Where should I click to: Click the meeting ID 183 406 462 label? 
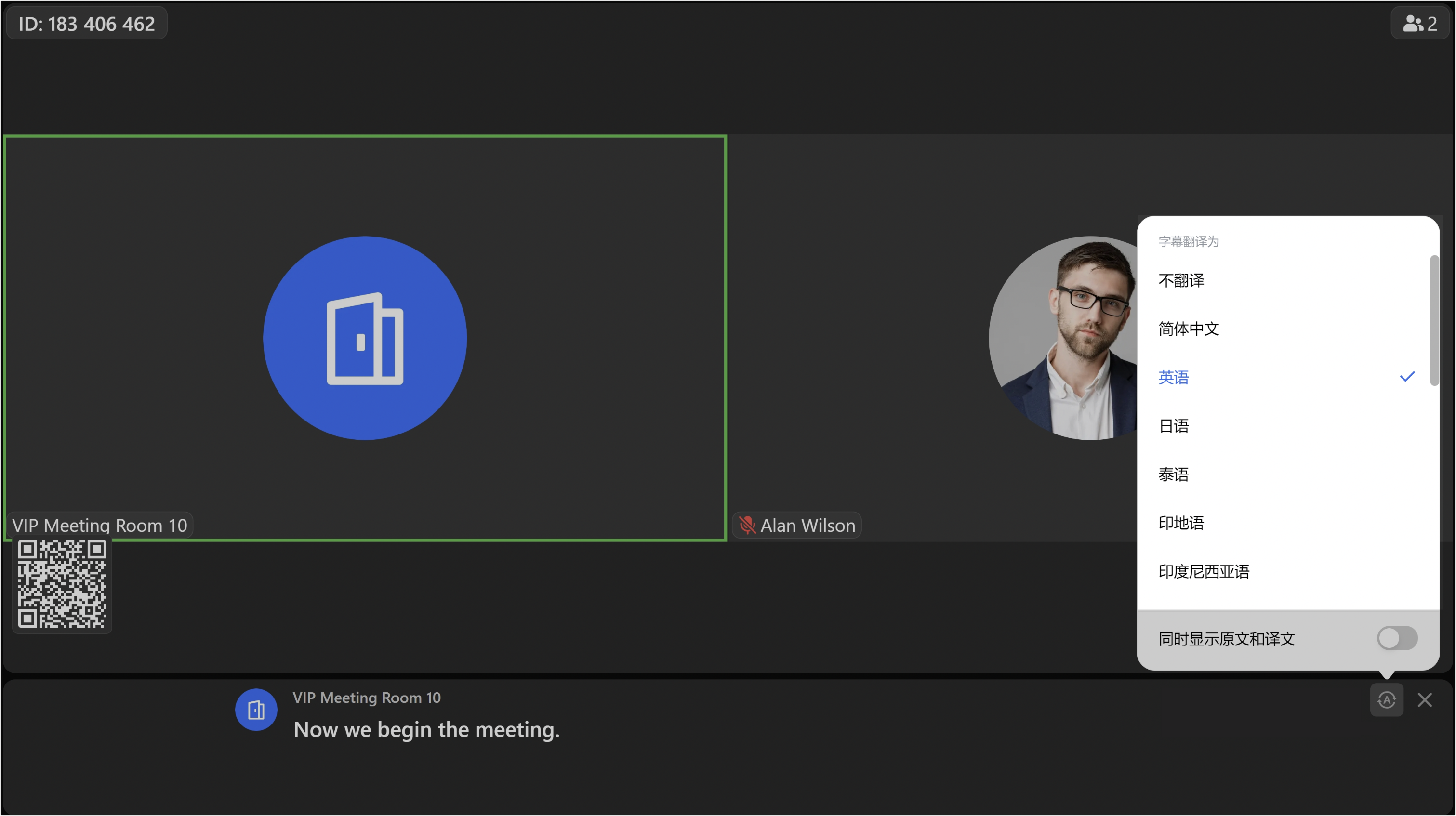86,24
